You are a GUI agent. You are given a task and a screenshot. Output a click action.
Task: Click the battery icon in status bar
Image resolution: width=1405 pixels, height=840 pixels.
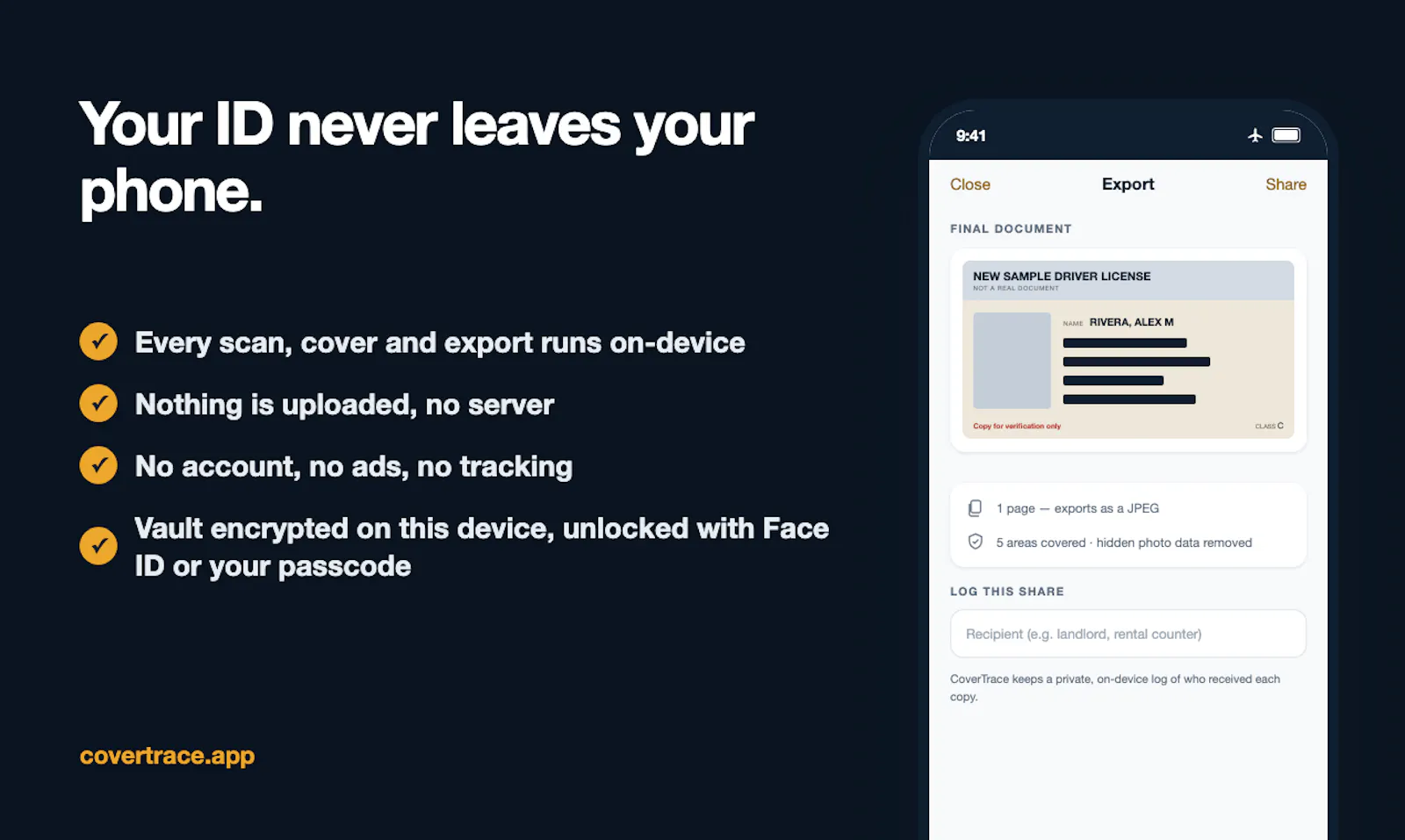1286,135
